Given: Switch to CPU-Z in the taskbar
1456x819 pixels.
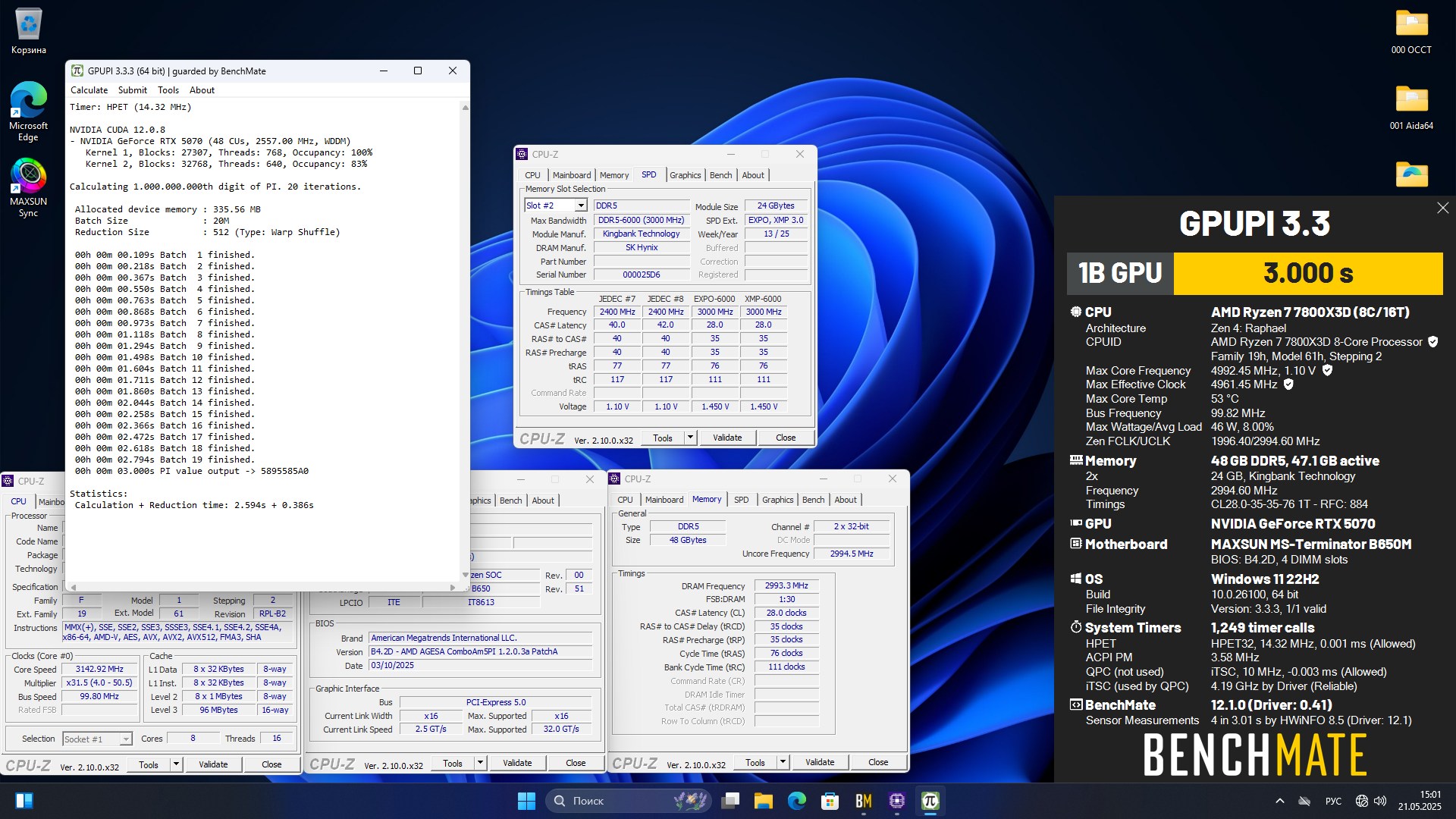Looking at the screenshot, I should pos(896,801).
